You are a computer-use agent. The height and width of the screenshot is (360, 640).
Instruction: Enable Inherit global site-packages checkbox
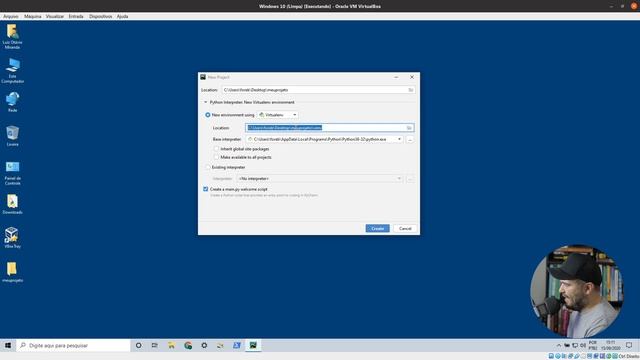[x=216, y=149]
